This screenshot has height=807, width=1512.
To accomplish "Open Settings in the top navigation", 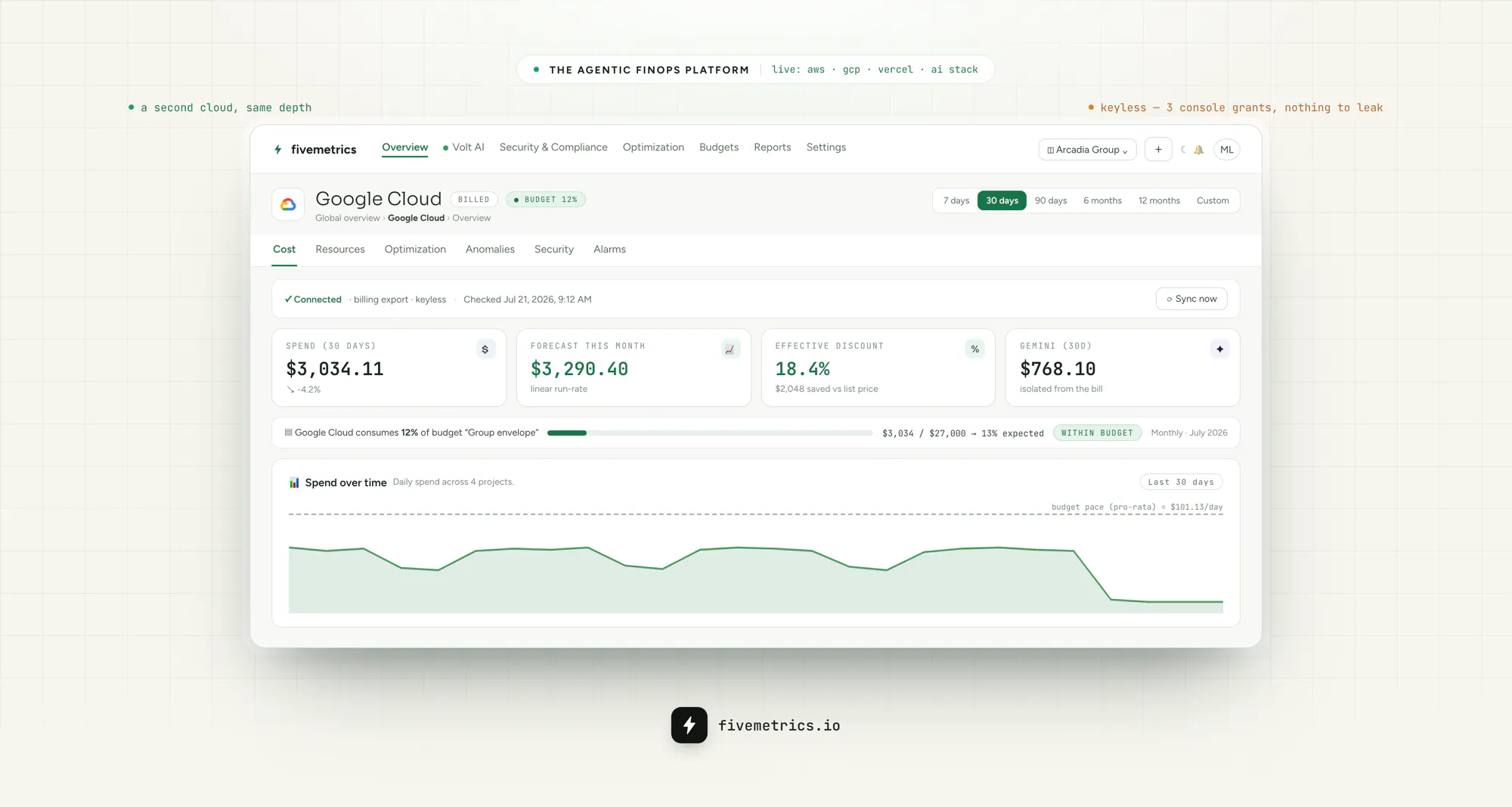I will pos(826,147).
